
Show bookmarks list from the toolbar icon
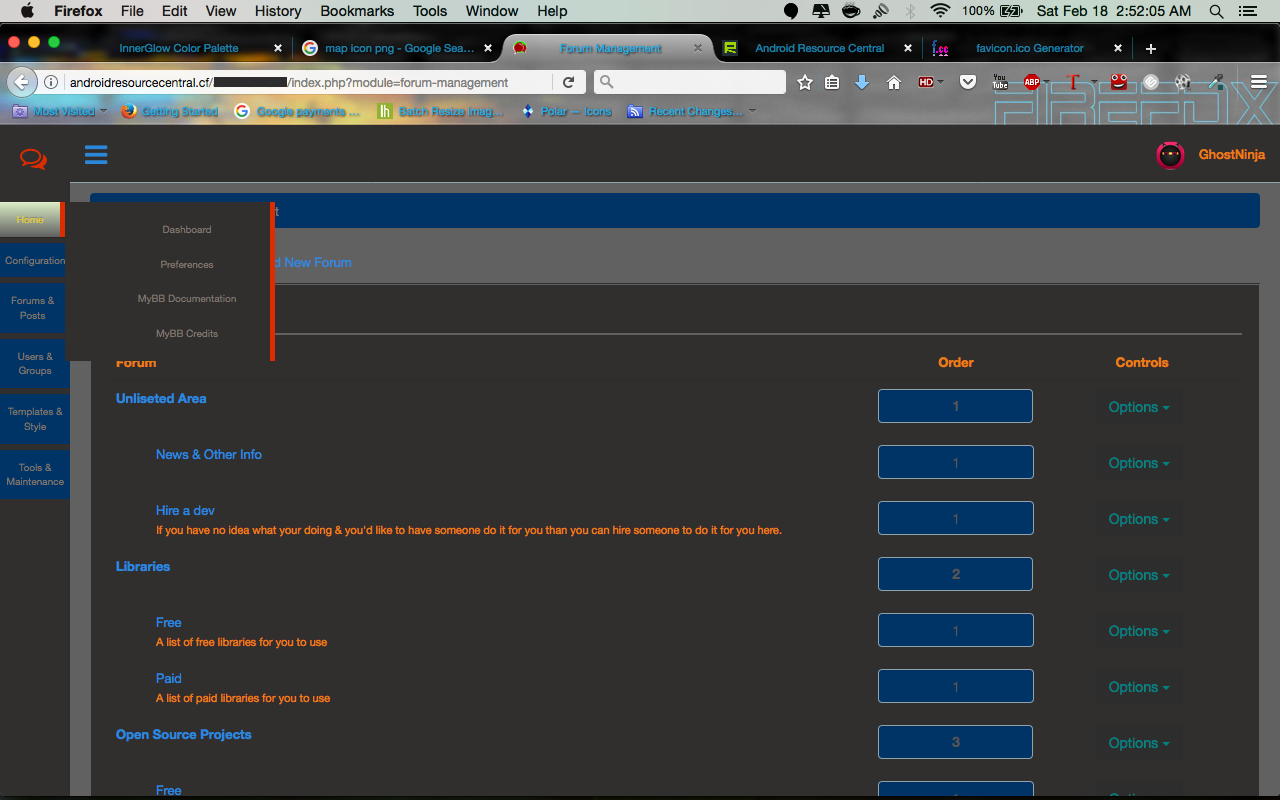[x=832, y=83]
